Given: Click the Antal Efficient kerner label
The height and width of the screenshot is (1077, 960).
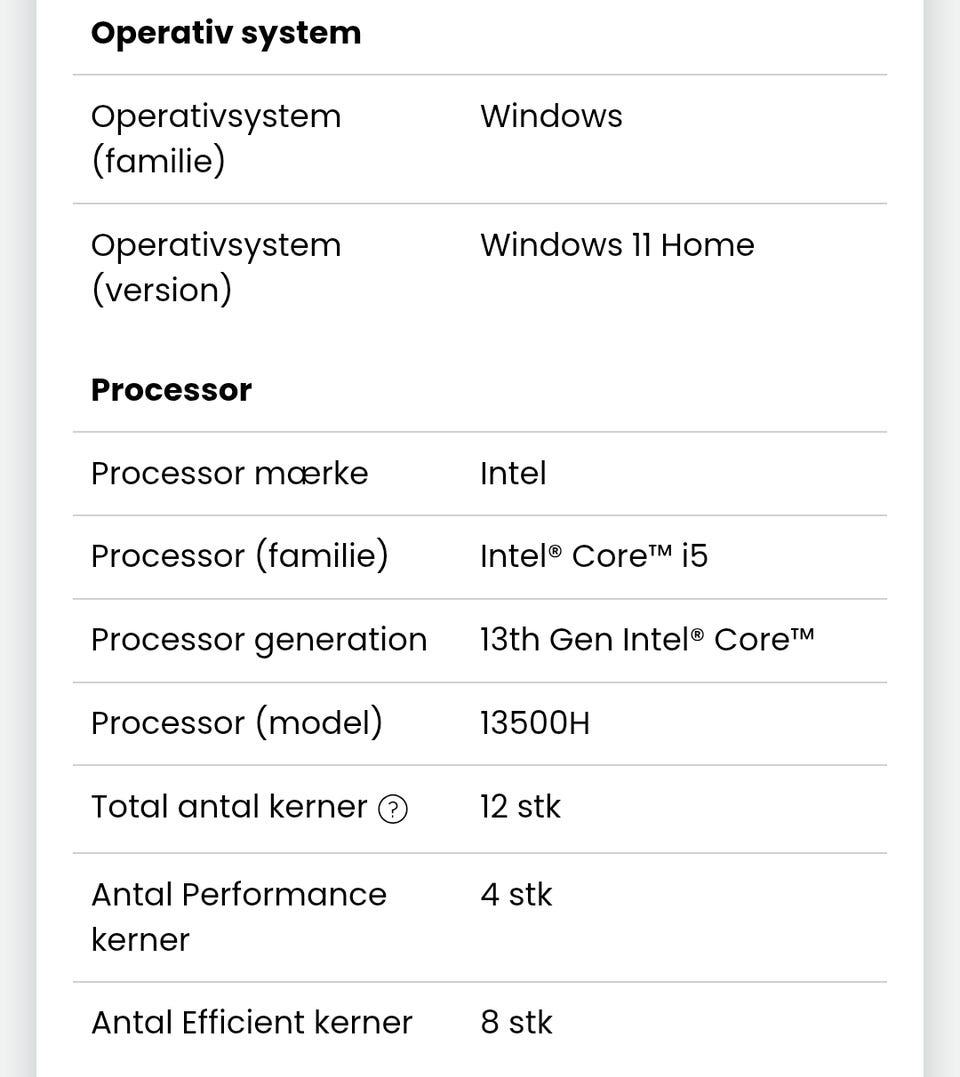Looking at the screenshot, I should [251, 1023].
